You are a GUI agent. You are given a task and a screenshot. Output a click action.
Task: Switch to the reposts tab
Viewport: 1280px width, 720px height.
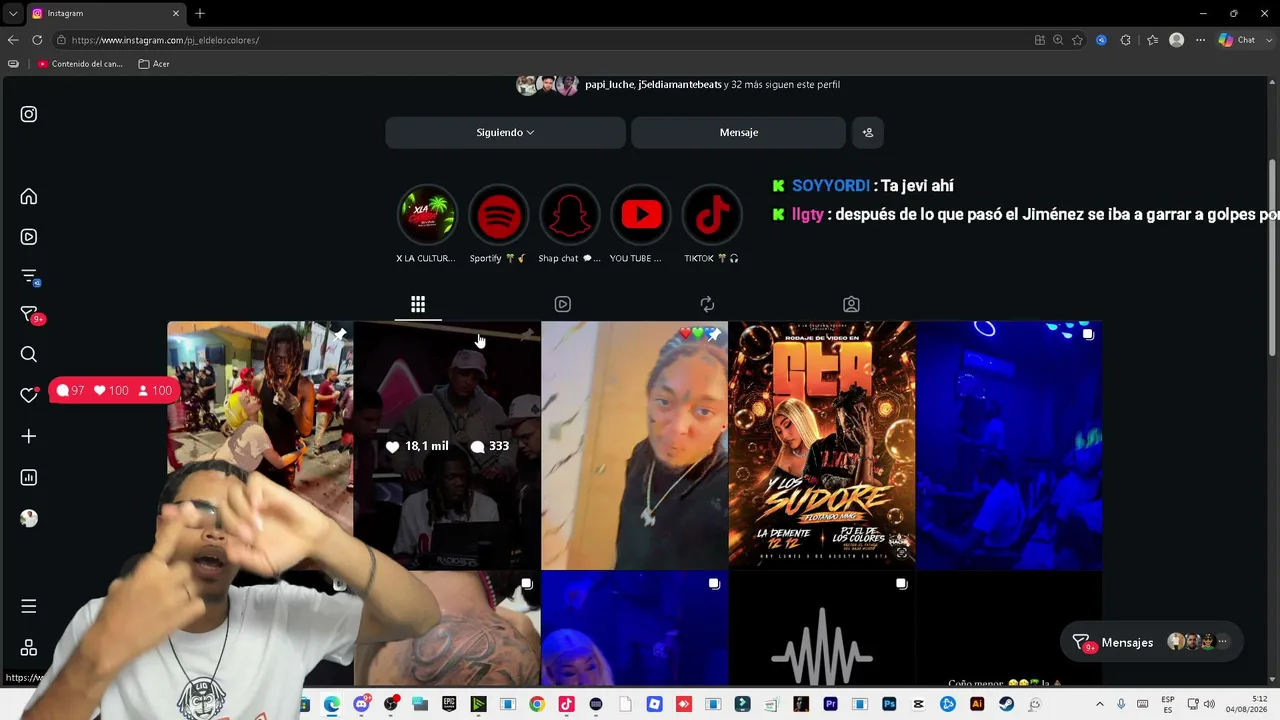pyautogui.click(x=707, y=304)
